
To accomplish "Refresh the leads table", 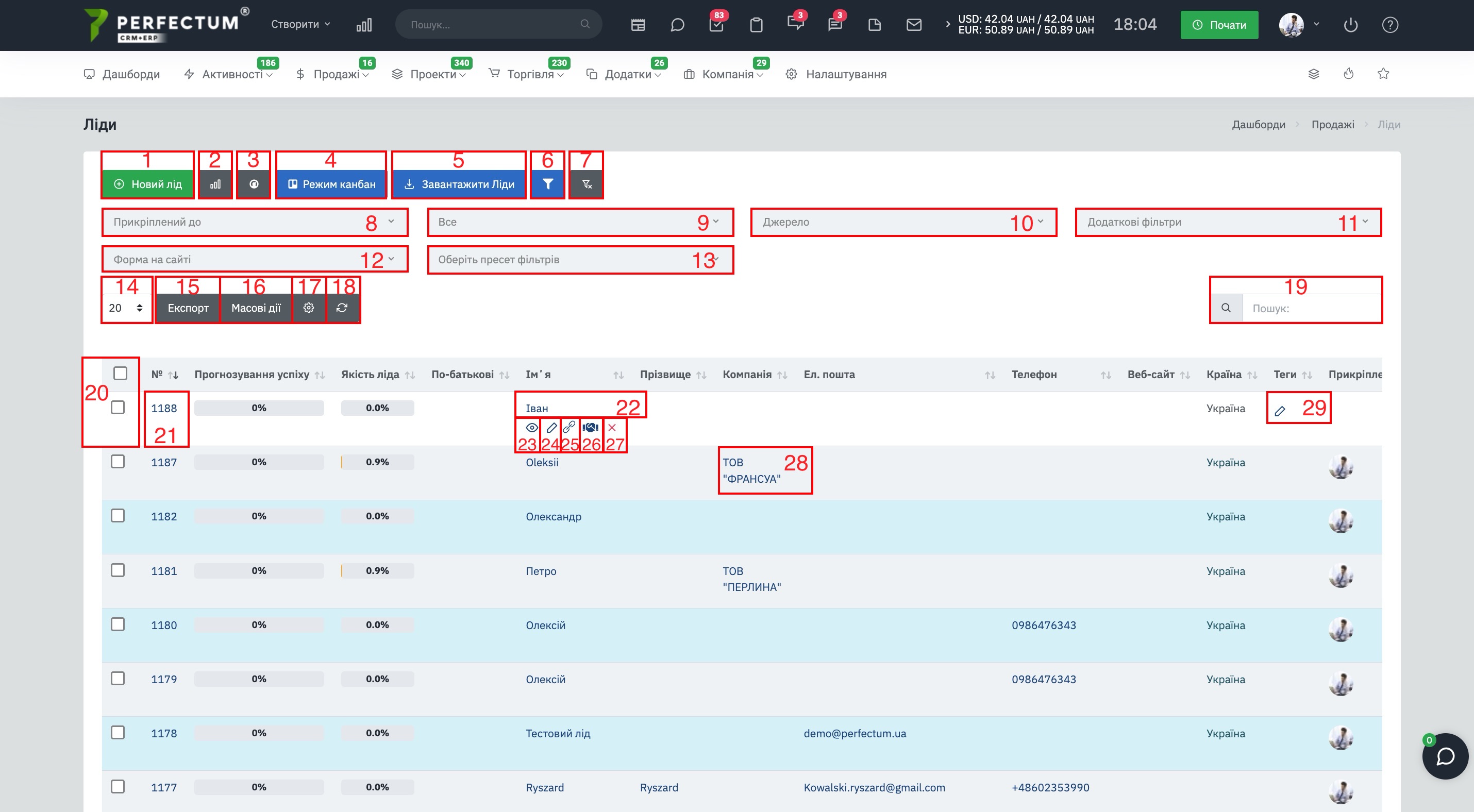I will pos(342,308).
